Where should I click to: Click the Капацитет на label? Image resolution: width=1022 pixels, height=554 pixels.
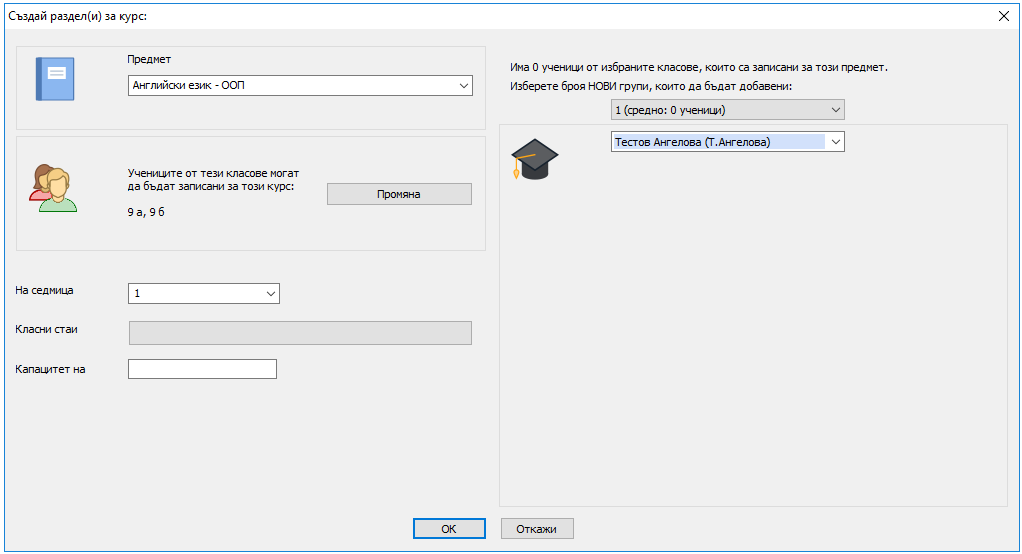point(50,369)
